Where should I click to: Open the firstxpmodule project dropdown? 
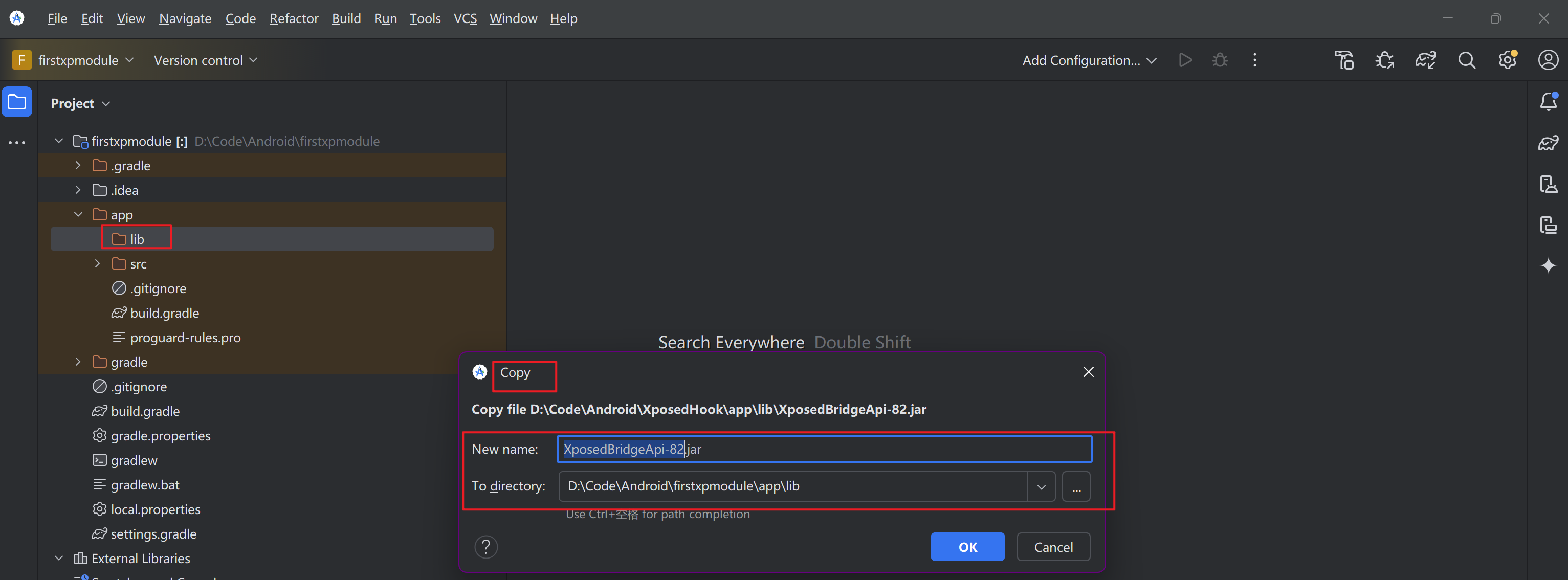[85, 60]
